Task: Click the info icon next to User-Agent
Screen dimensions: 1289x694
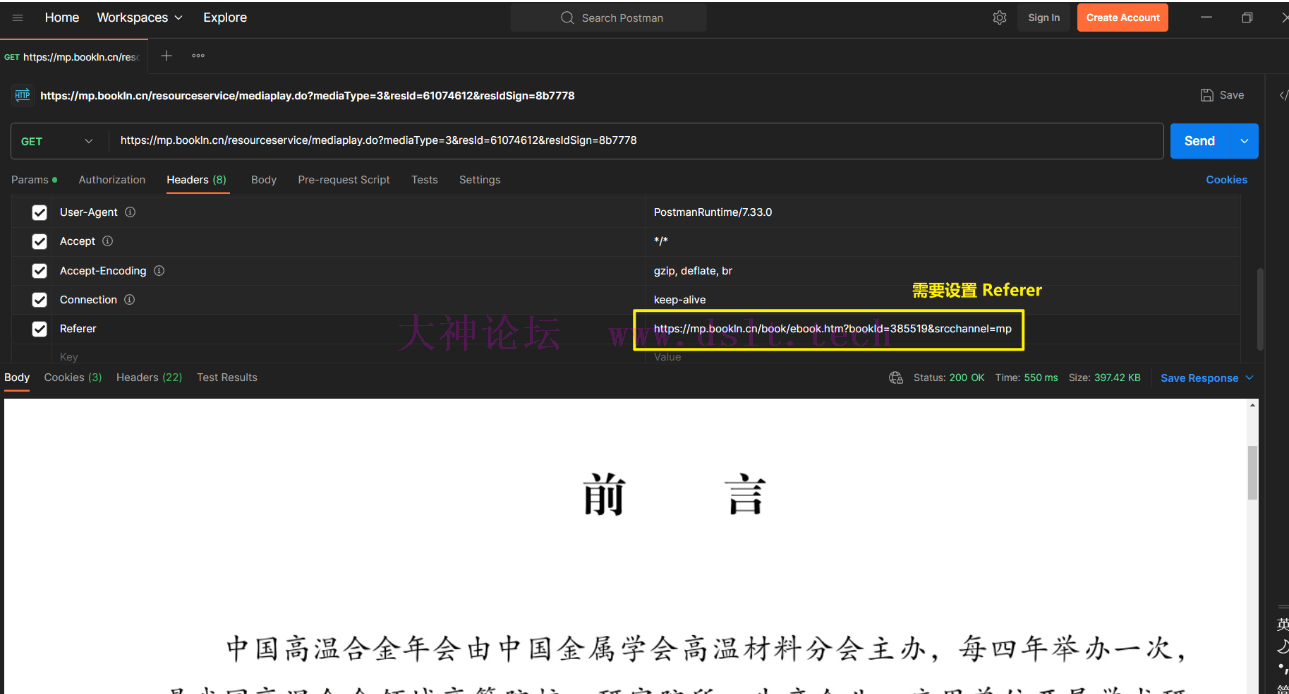Action: 130,212
